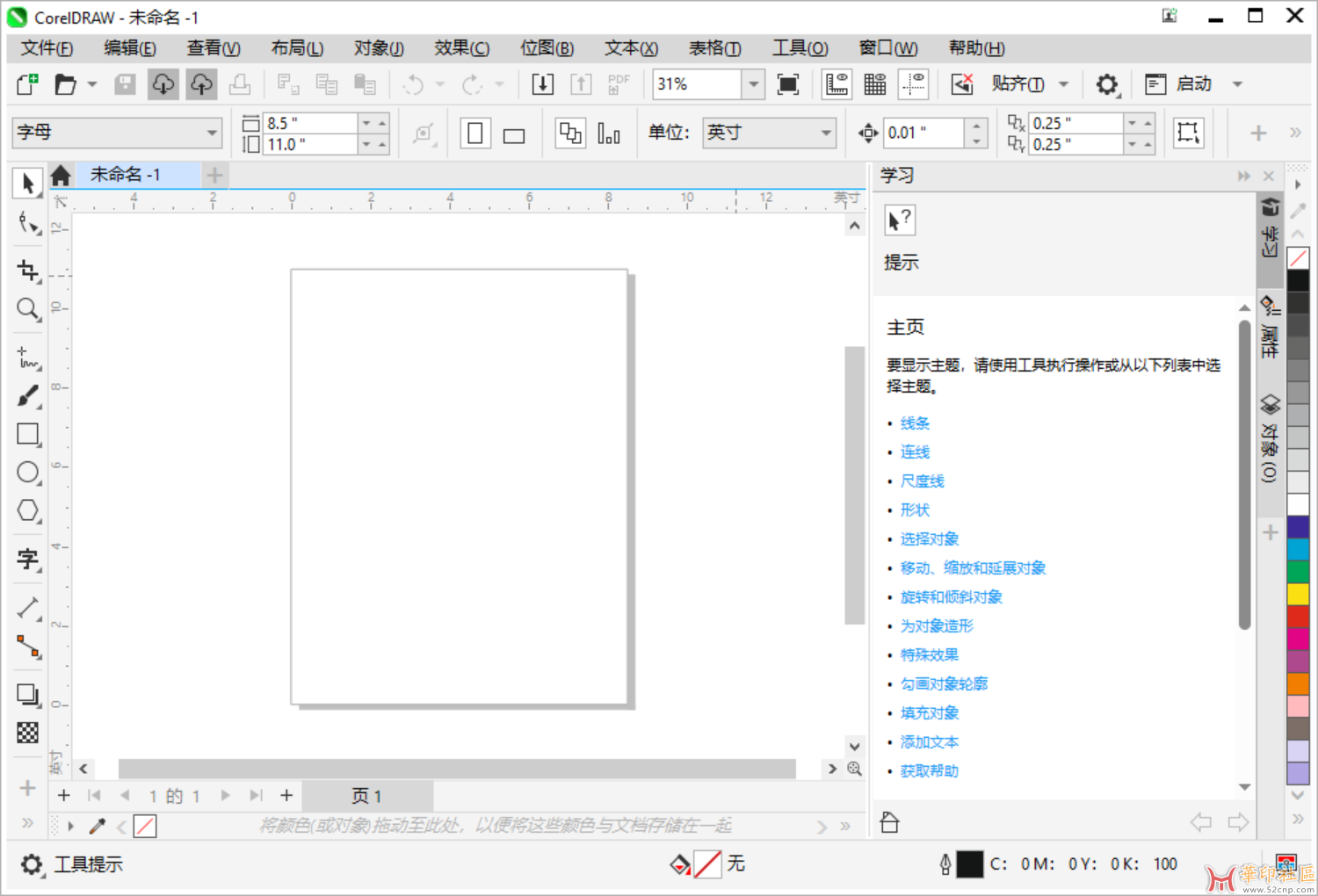1318x896 pixels.
Task: Select the Crop tool
Action: (x=28, y=270)
